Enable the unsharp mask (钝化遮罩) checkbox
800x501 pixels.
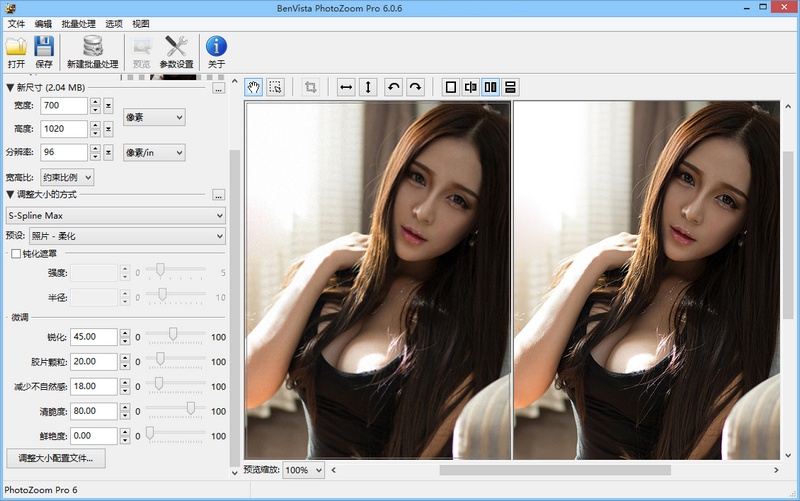click(x=15, y=254)
